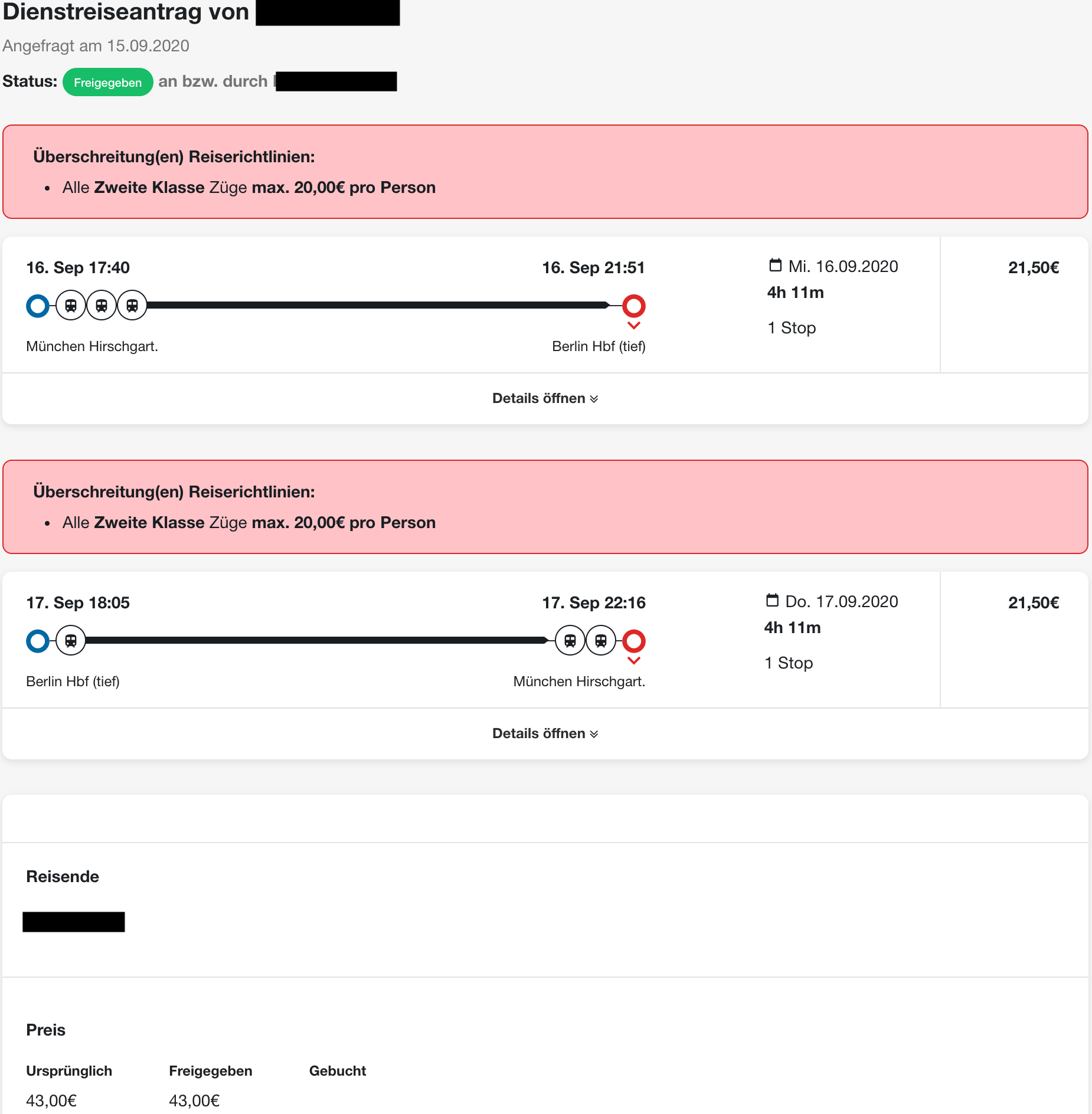Image resolution: width=1092 pixels, height=1114 pixels.
Task: Click red chevron under München arrival marker
Action: (634, 661)
